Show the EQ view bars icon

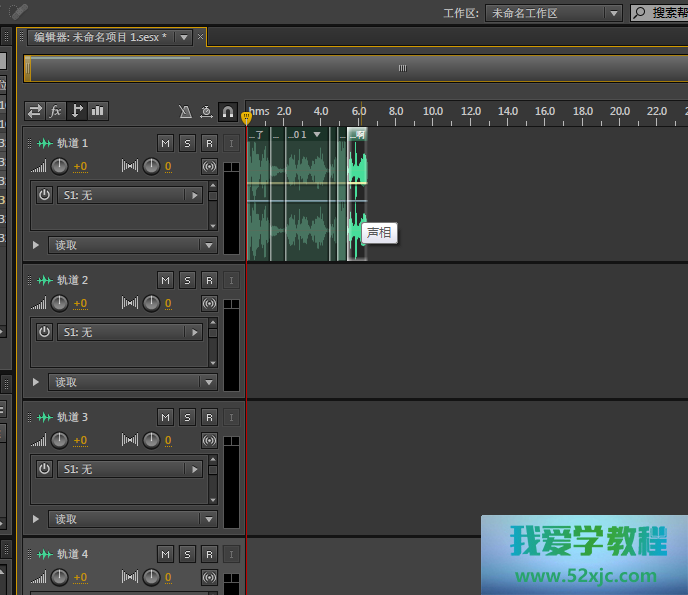pos(99,111)
